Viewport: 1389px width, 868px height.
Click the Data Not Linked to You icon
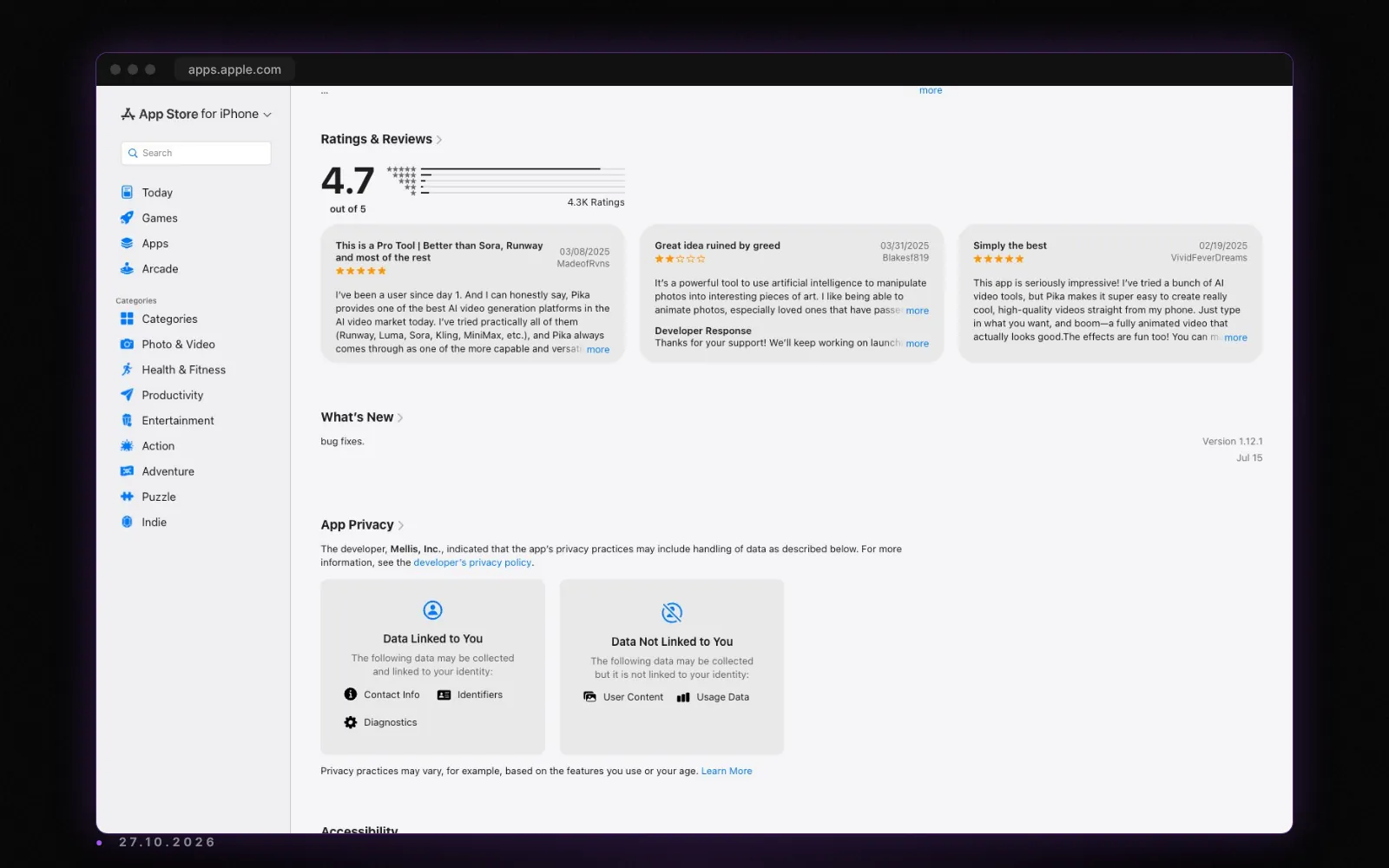(x=672, y=613)
